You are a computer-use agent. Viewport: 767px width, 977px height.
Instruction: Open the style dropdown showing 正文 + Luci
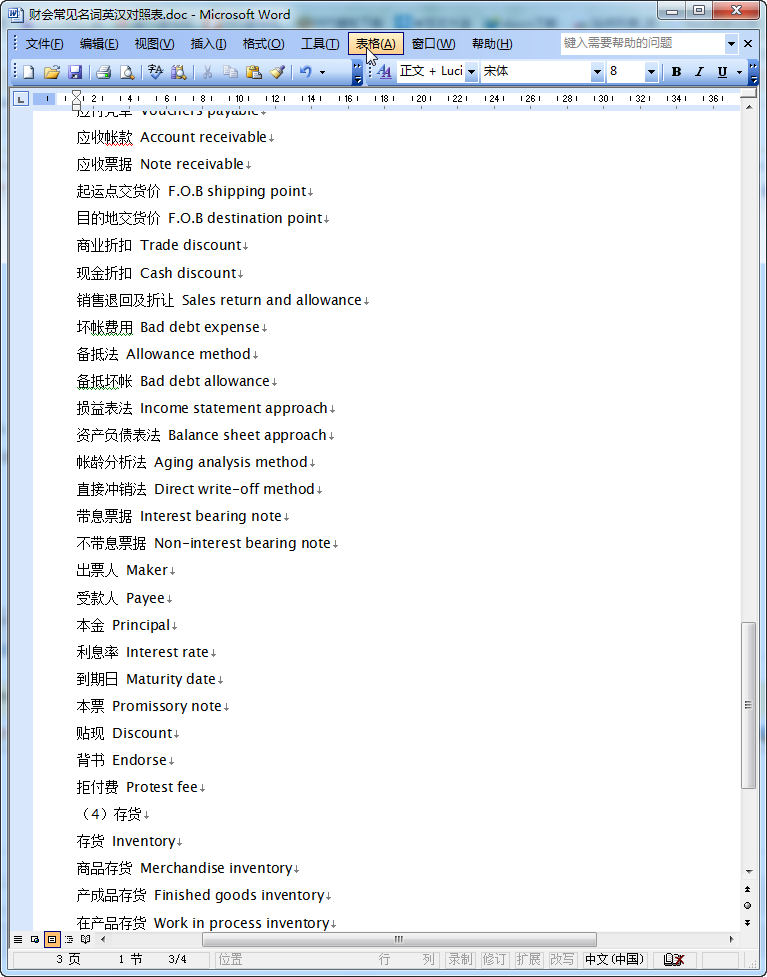(x=472, y=72)
